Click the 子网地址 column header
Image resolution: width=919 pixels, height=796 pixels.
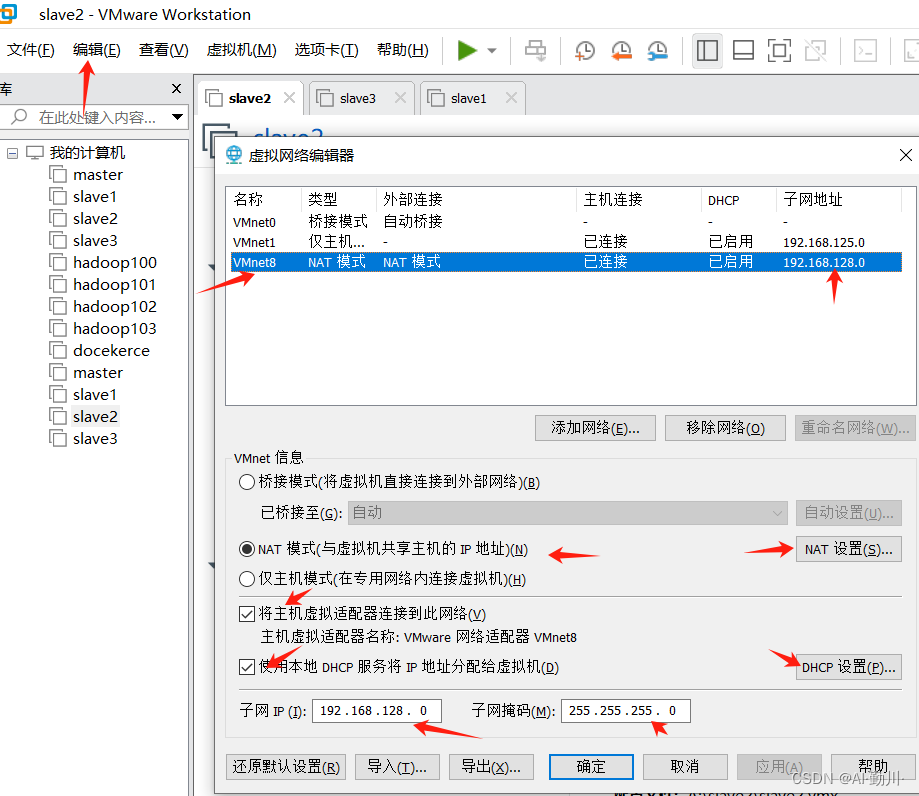click(839, 200)
